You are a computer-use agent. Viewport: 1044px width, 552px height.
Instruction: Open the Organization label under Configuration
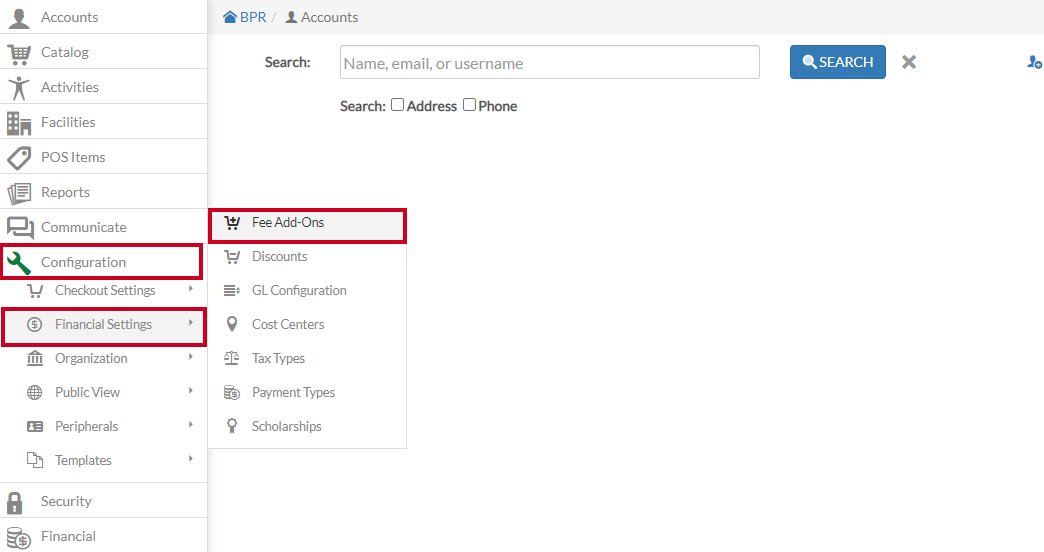coord(91,358)
